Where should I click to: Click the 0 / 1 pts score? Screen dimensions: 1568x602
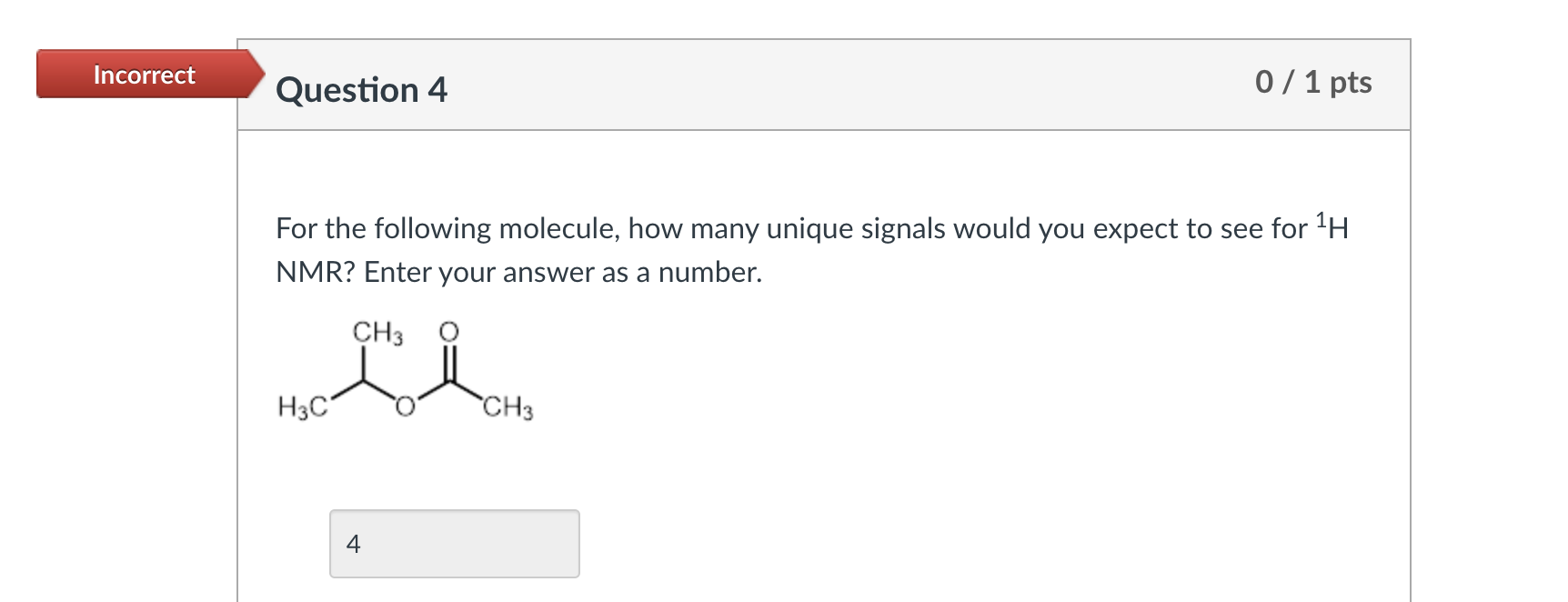[1313, 82]
